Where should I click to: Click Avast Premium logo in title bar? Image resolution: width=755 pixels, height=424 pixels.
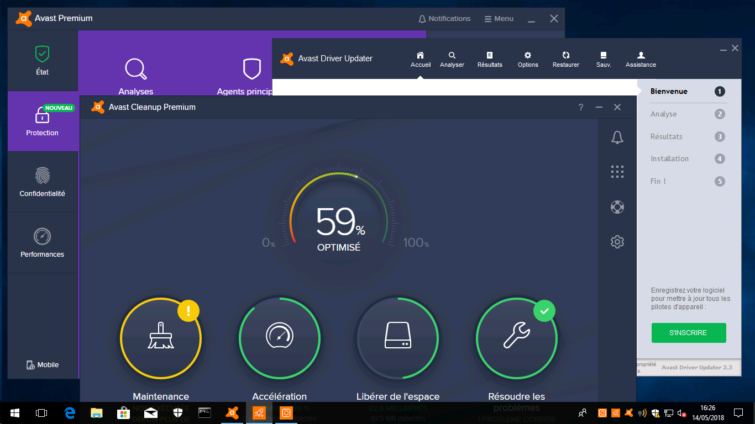coord(23,18)
